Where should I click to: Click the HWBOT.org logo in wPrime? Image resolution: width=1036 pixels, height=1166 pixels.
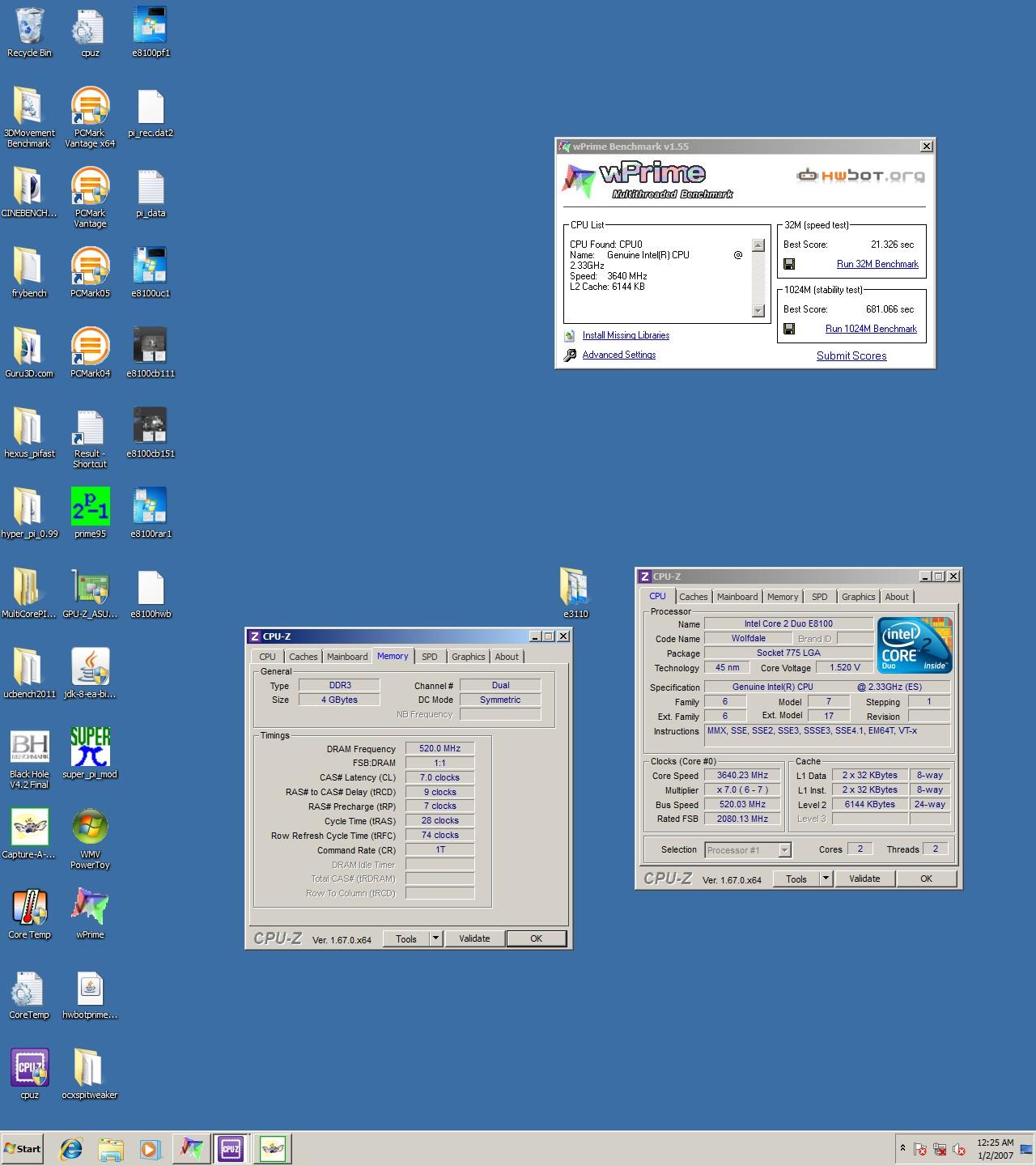[860, 175]
